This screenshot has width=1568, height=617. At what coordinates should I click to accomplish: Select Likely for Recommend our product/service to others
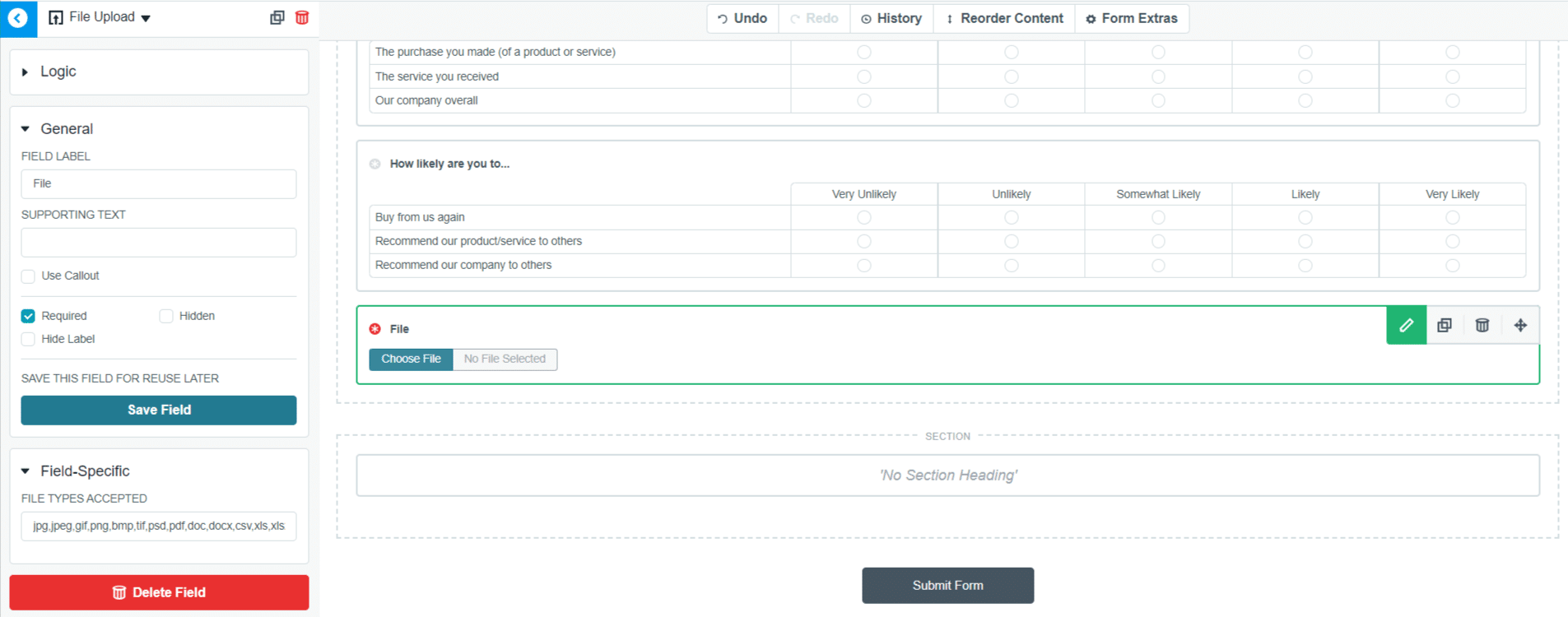coord(1305,241)
